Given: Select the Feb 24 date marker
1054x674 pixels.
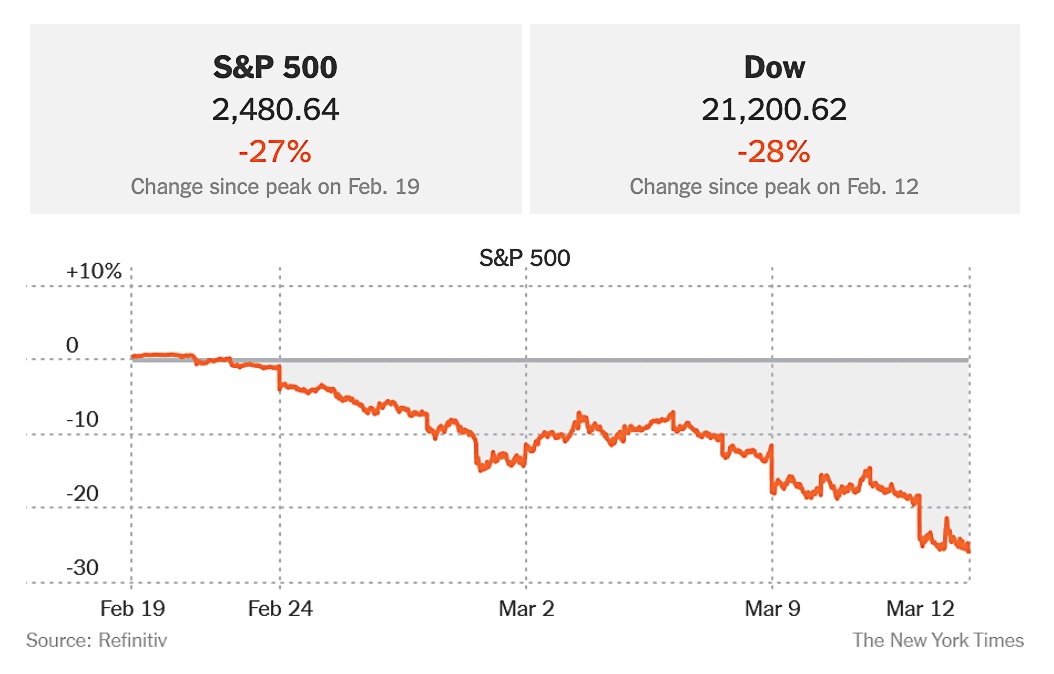Looking at the screenshot, I should pos(279,607).
